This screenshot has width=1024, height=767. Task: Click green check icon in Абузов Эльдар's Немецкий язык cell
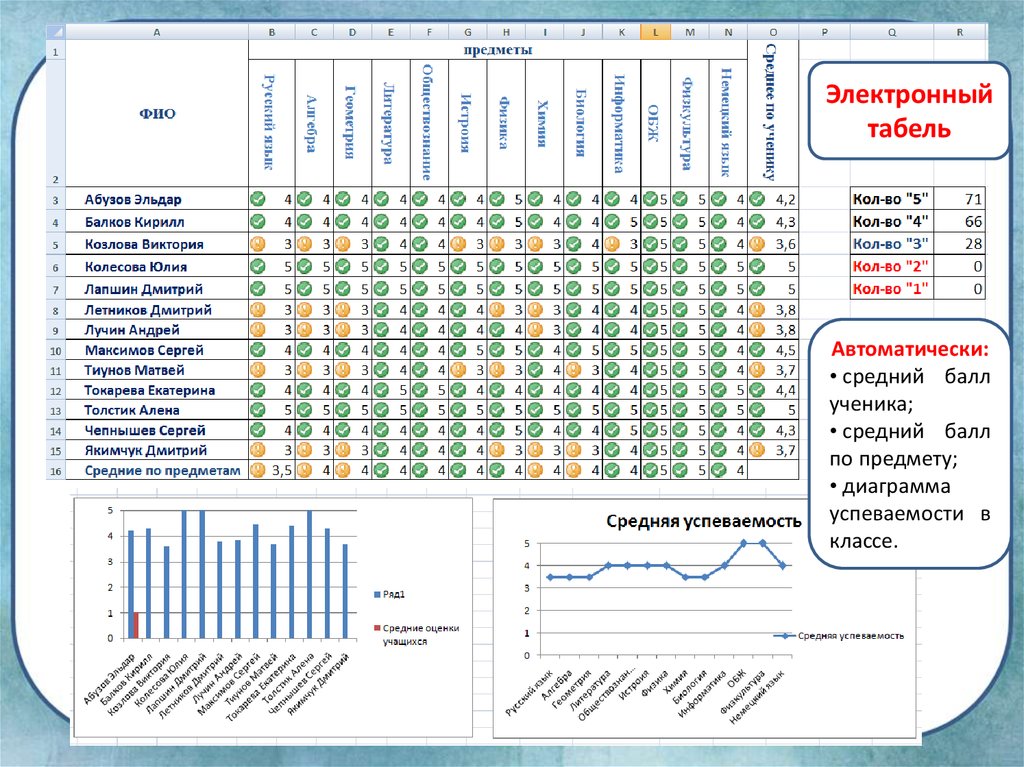(718, 199)
